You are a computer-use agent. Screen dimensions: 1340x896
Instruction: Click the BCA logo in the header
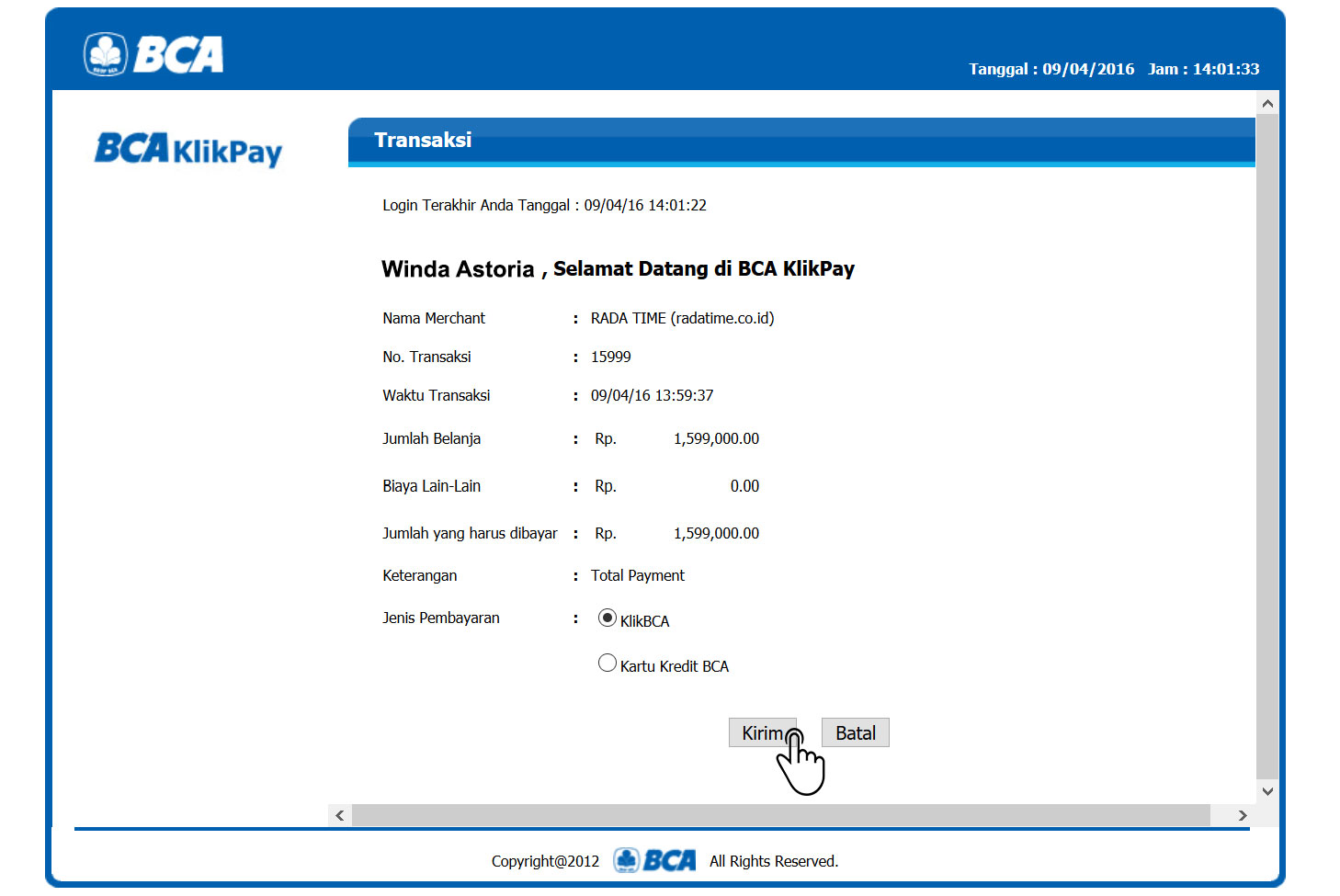tap(153, 54)
